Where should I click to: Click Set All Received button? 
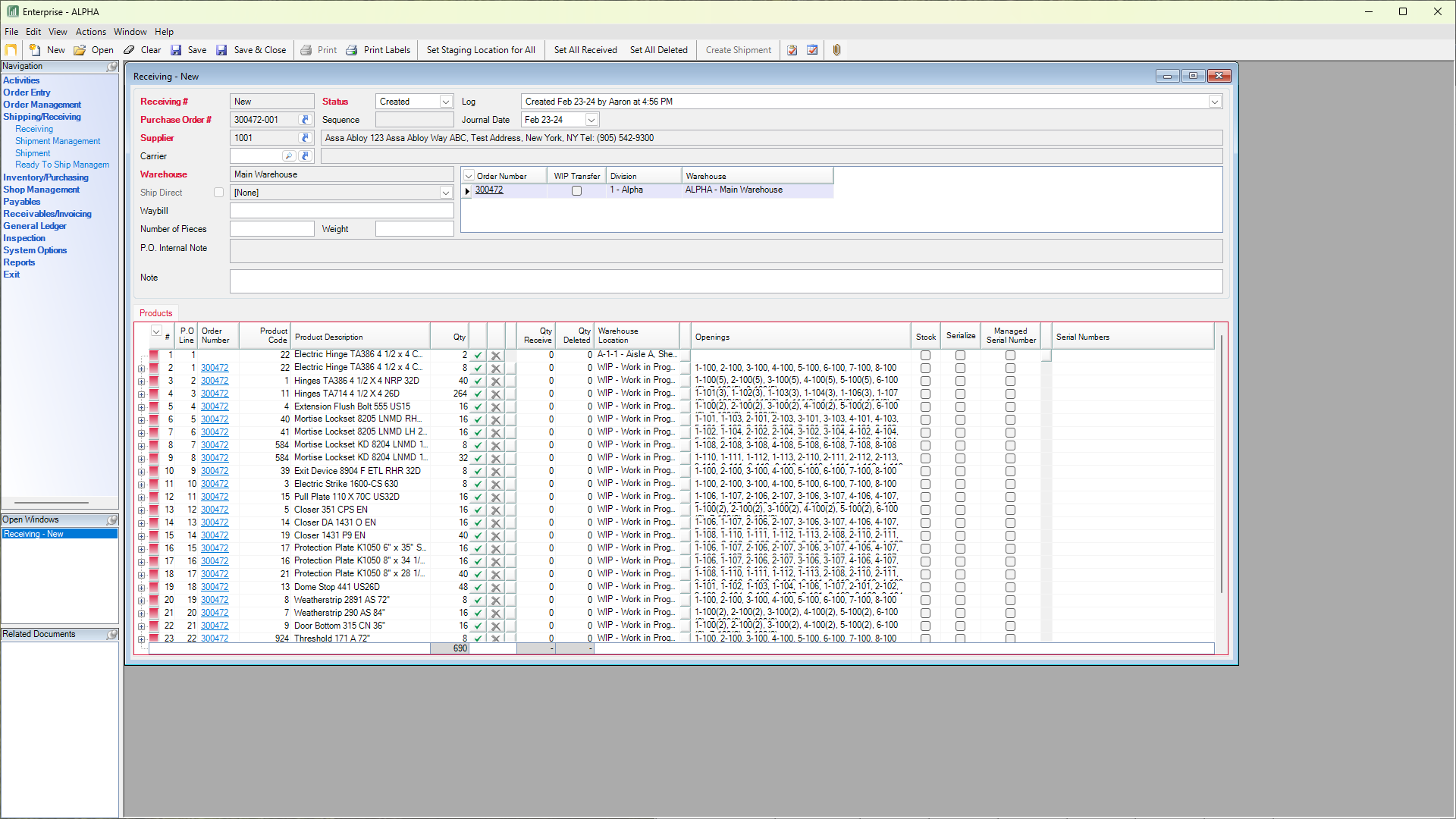click(x=585, y=50)
